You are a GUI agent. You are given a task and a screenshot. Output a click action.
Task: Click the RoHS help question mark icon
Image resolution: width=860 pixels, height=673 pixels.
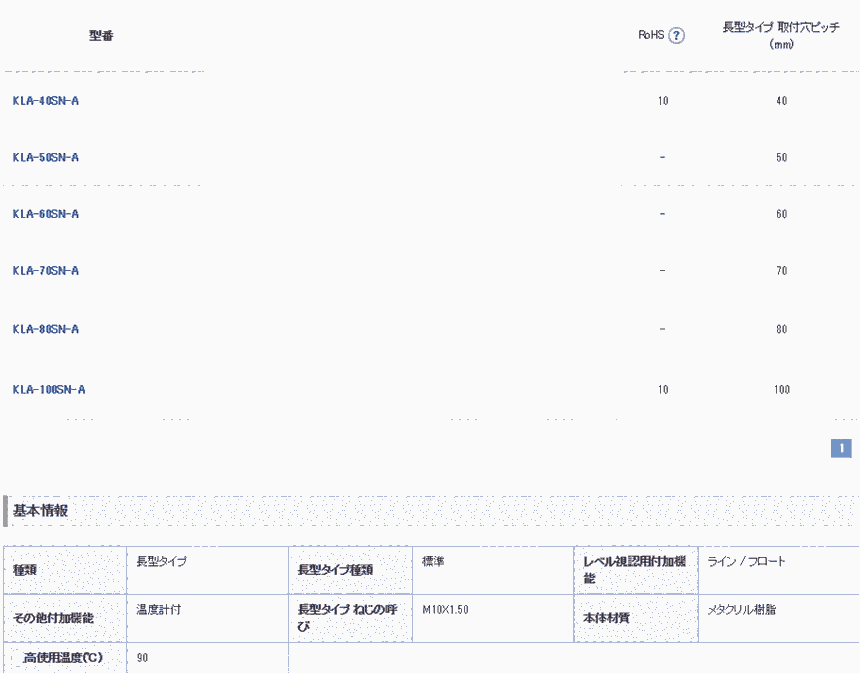676,36
